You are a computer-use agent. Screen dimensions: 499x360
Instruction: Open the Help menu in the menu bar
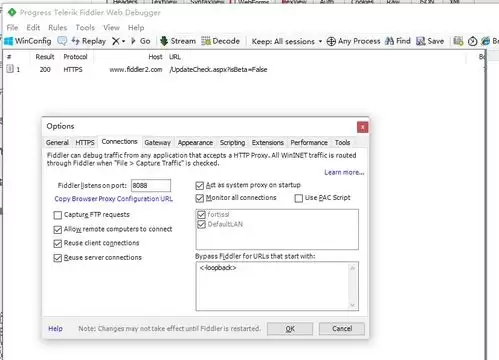[136, 27]
